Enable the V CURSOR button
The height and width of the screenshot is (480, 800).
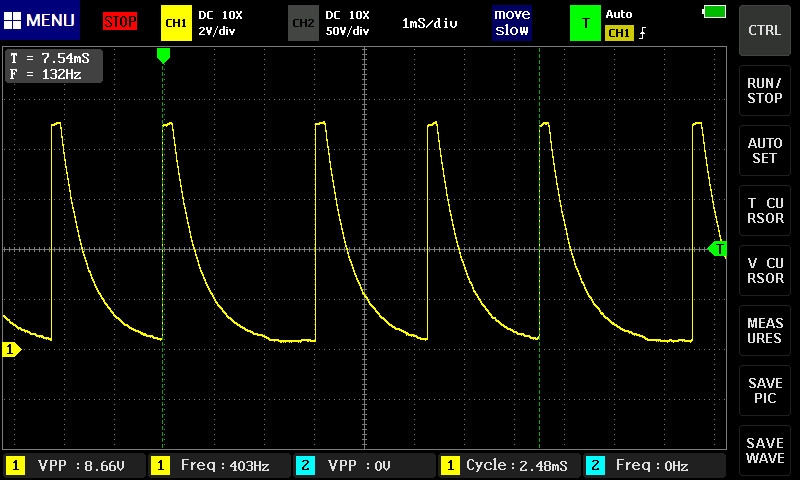coord(764,270)
